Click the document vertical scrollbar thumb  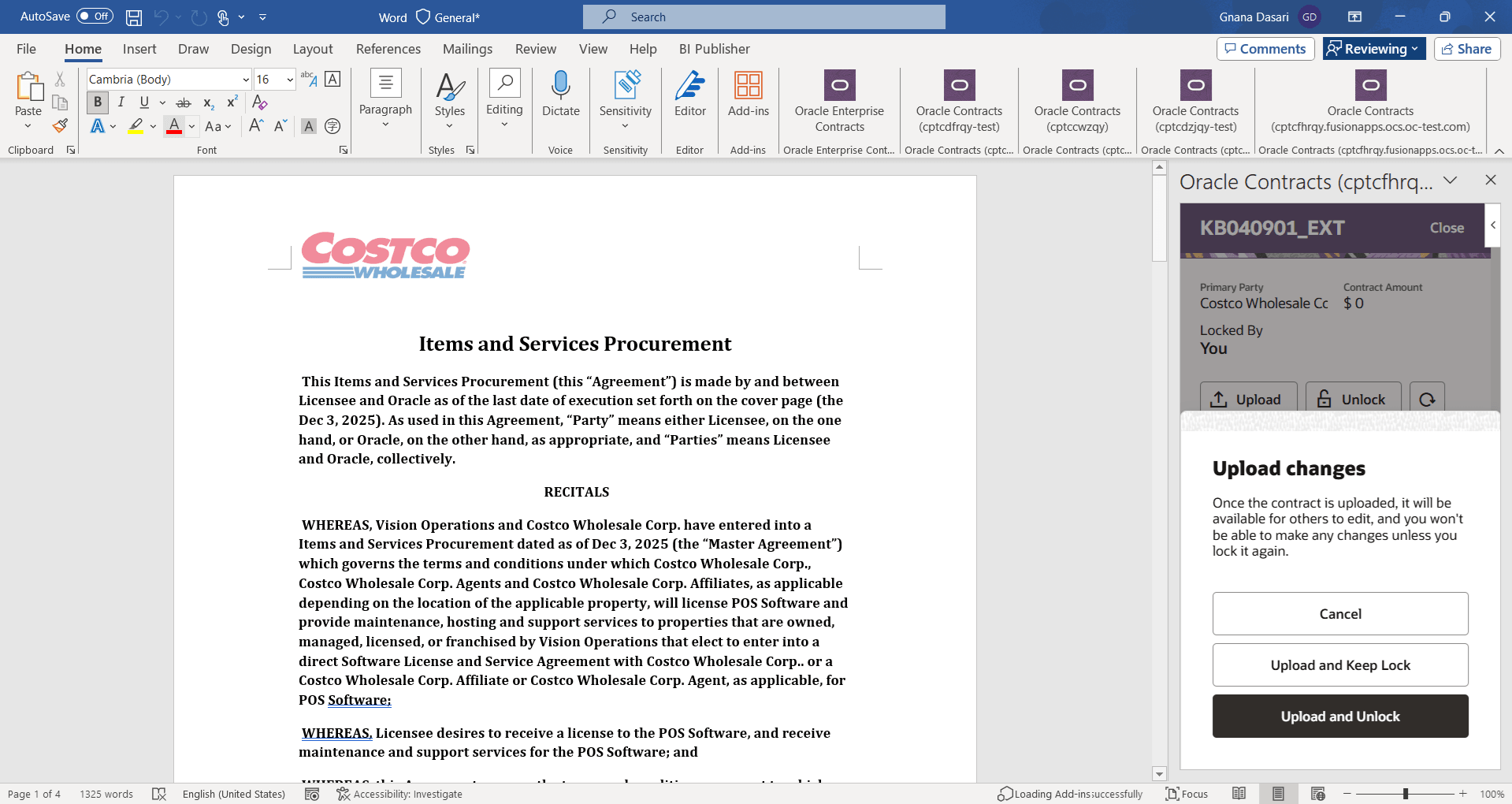[x=1159, y=218]
